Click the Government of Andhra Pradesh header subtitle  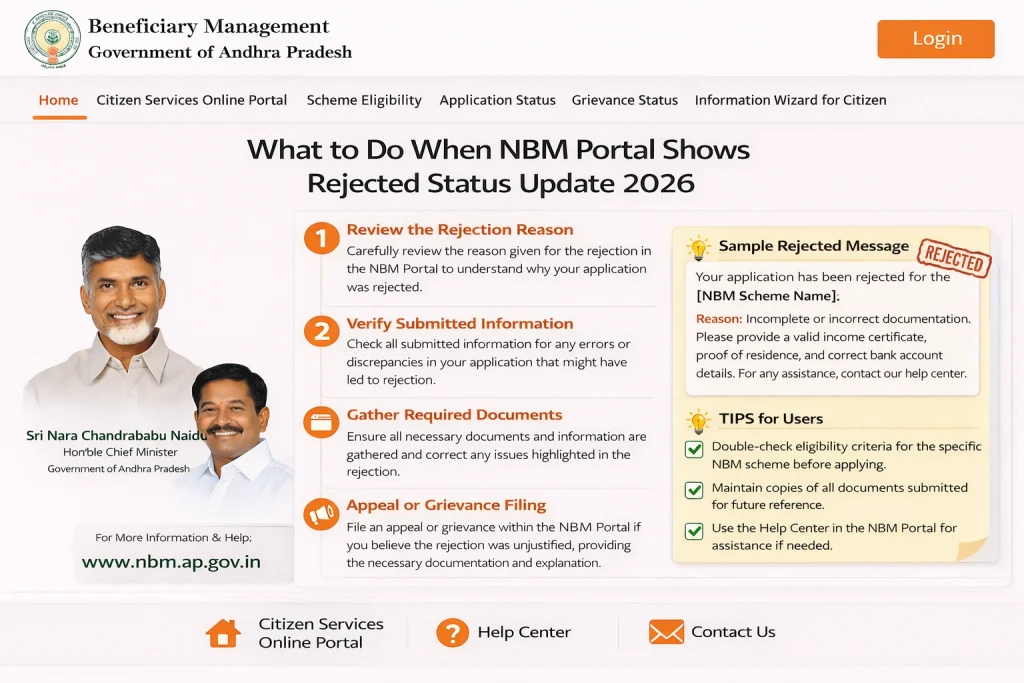coord(220,52)
